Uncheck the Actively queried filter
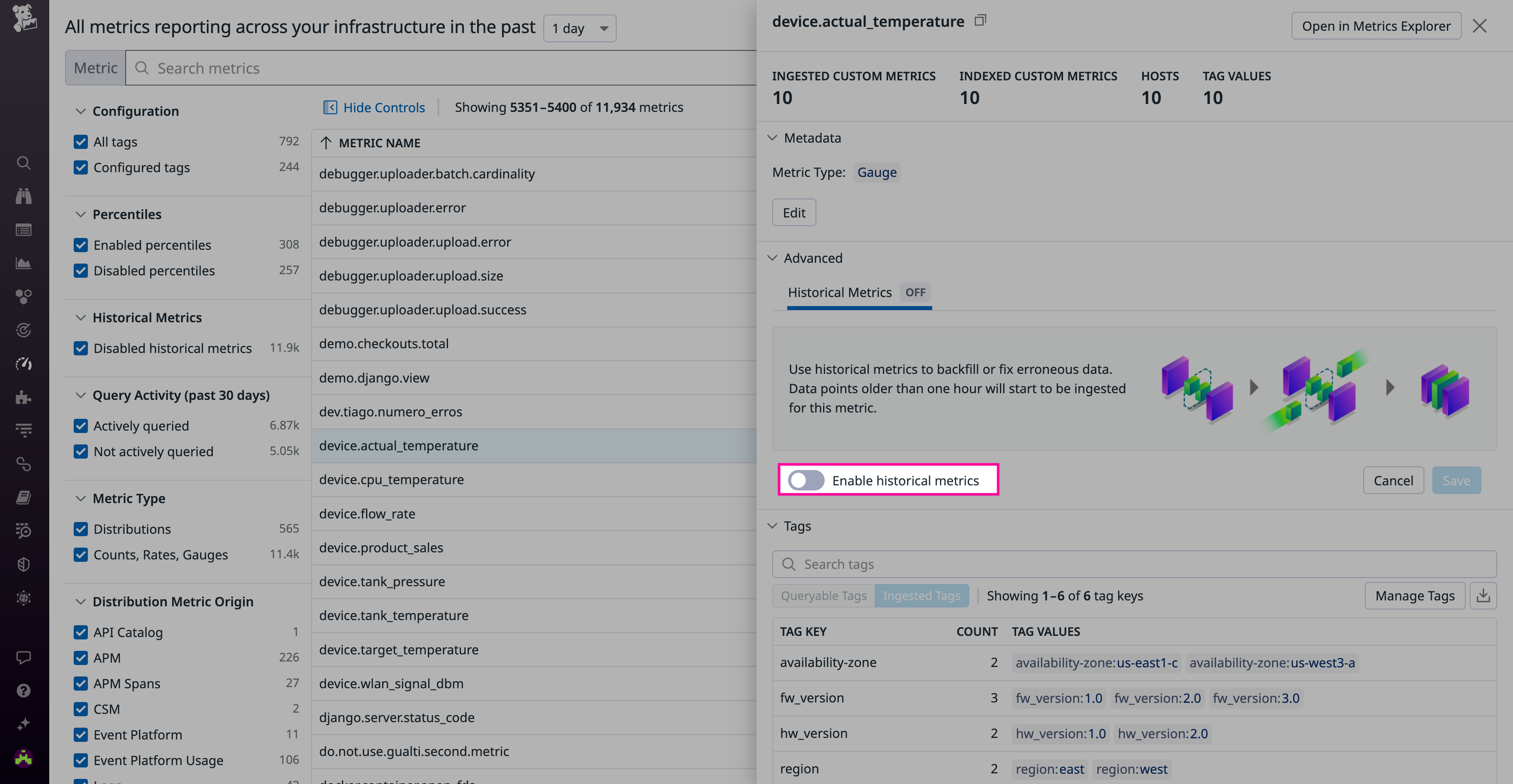 click(80, 425)
